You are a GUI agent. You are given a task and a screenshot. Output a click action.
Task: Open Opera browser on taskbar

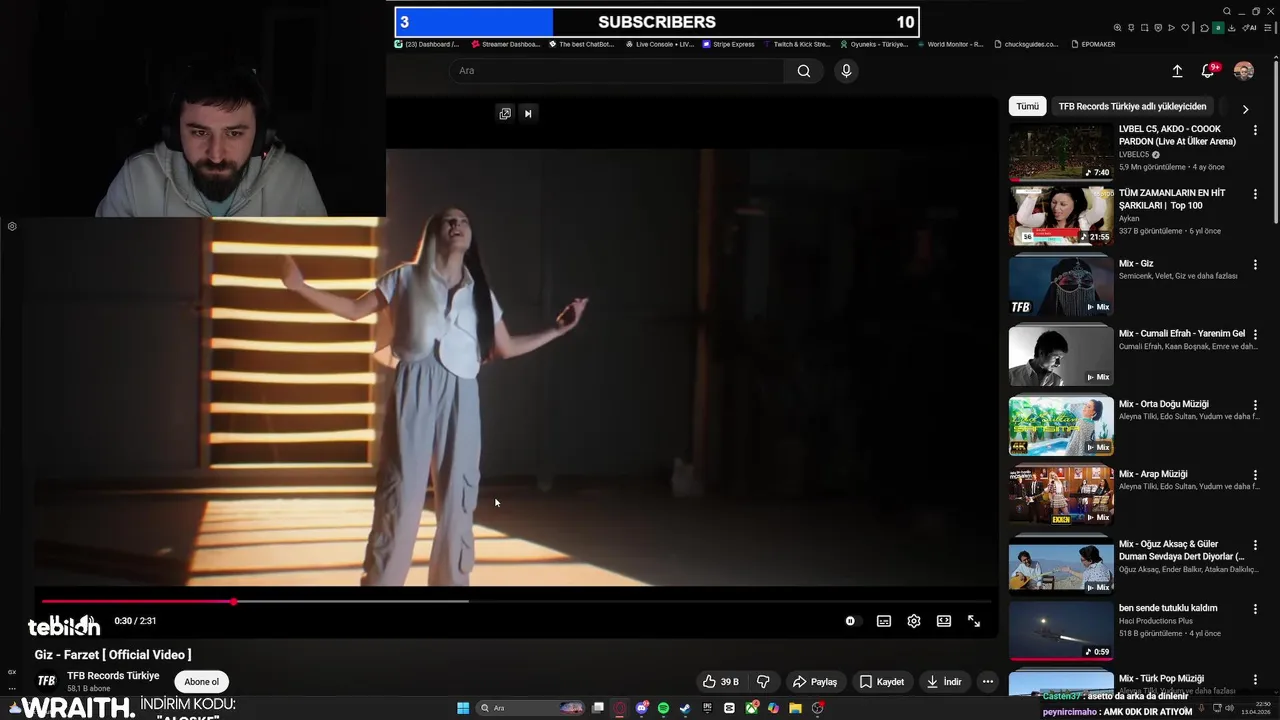point(620,708)
